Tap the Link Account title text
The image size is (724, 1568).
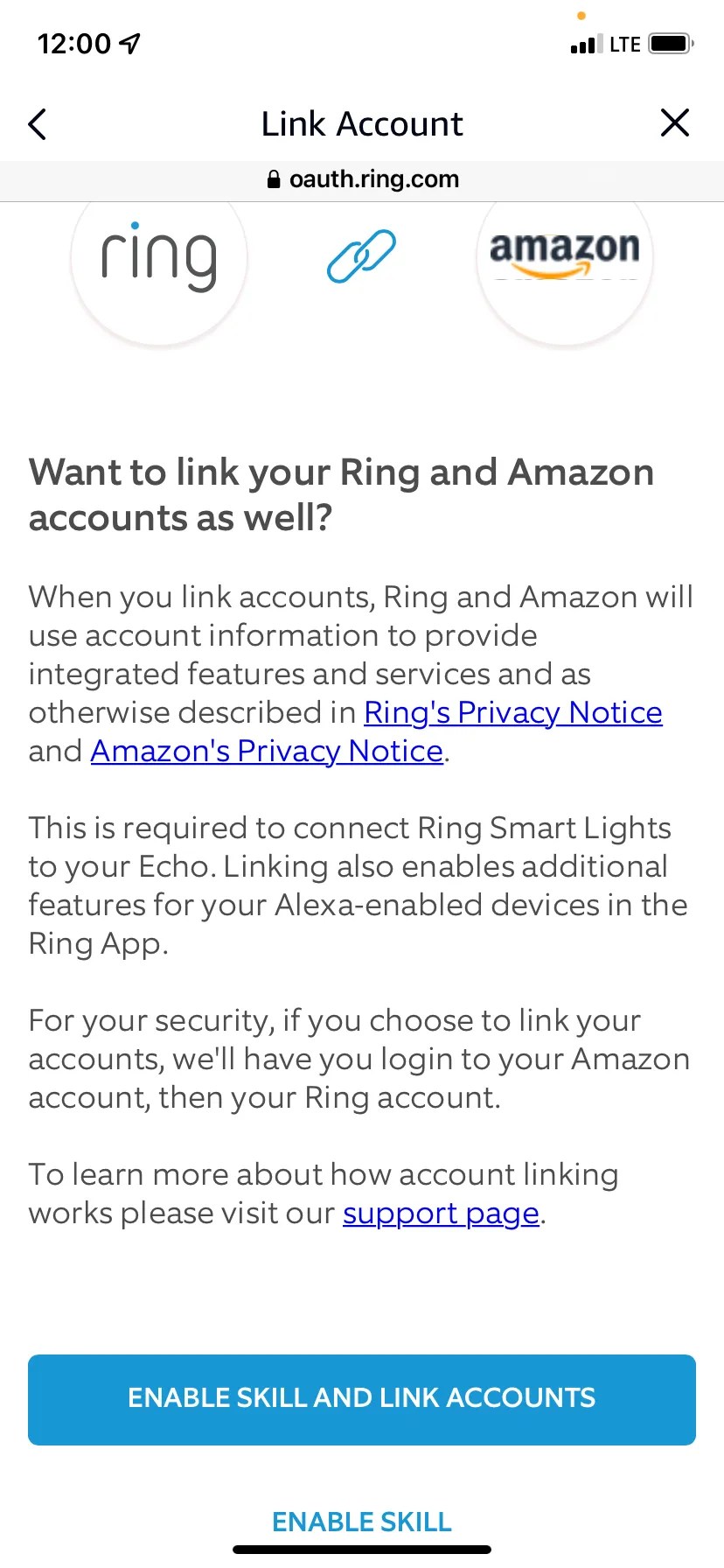click(361, 123)
